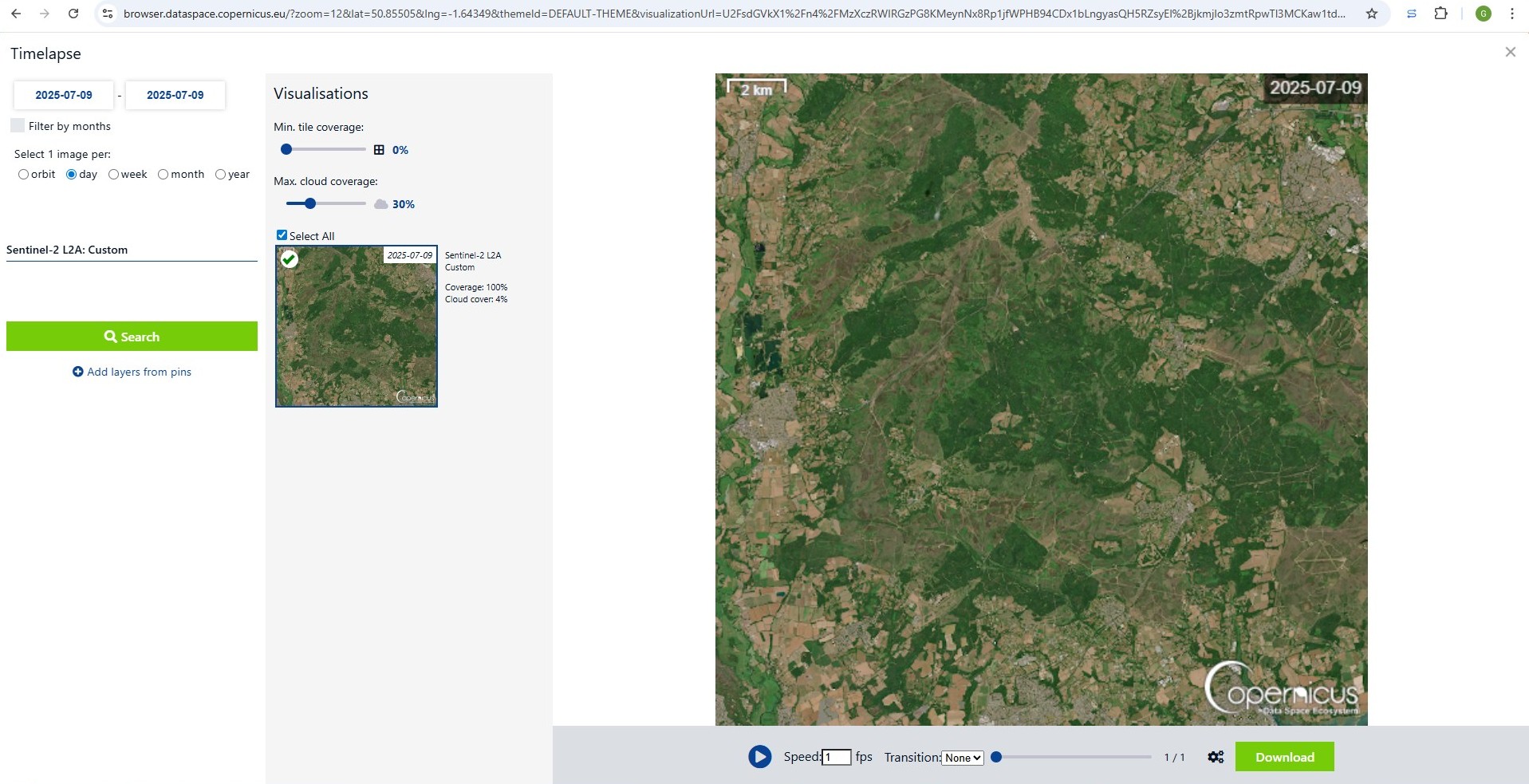
Task: Open the start date picker
Action: point(64,95)
